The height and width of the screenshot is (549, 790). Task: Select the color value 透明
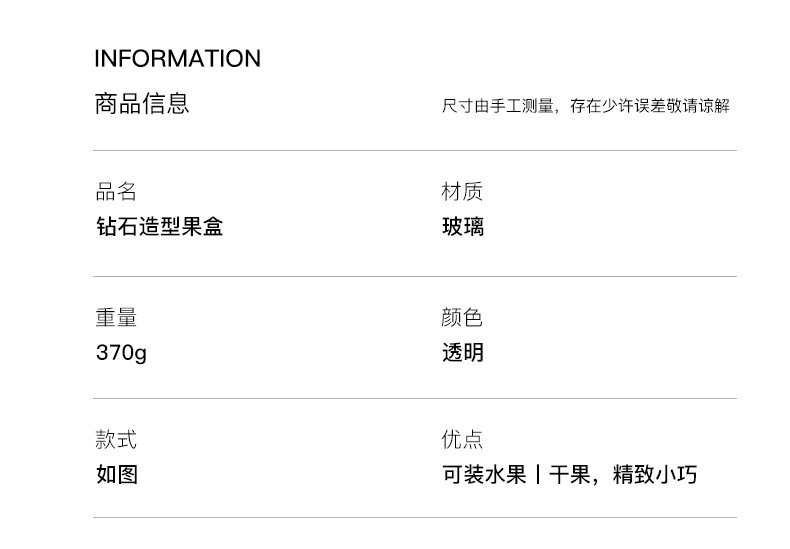click(463, 353)
